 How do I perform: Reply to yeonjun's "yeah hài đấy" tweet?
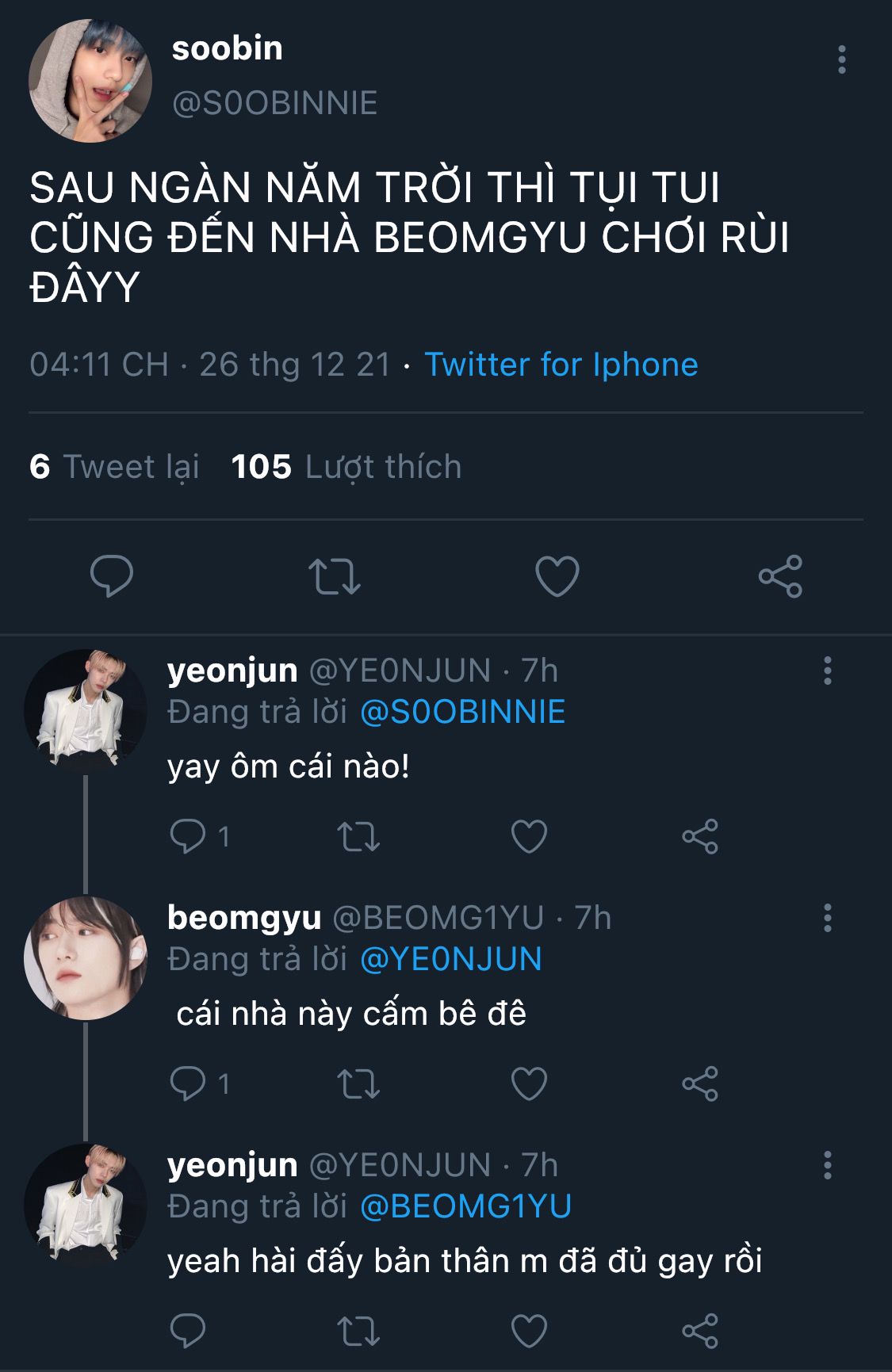pos(188,1331)
